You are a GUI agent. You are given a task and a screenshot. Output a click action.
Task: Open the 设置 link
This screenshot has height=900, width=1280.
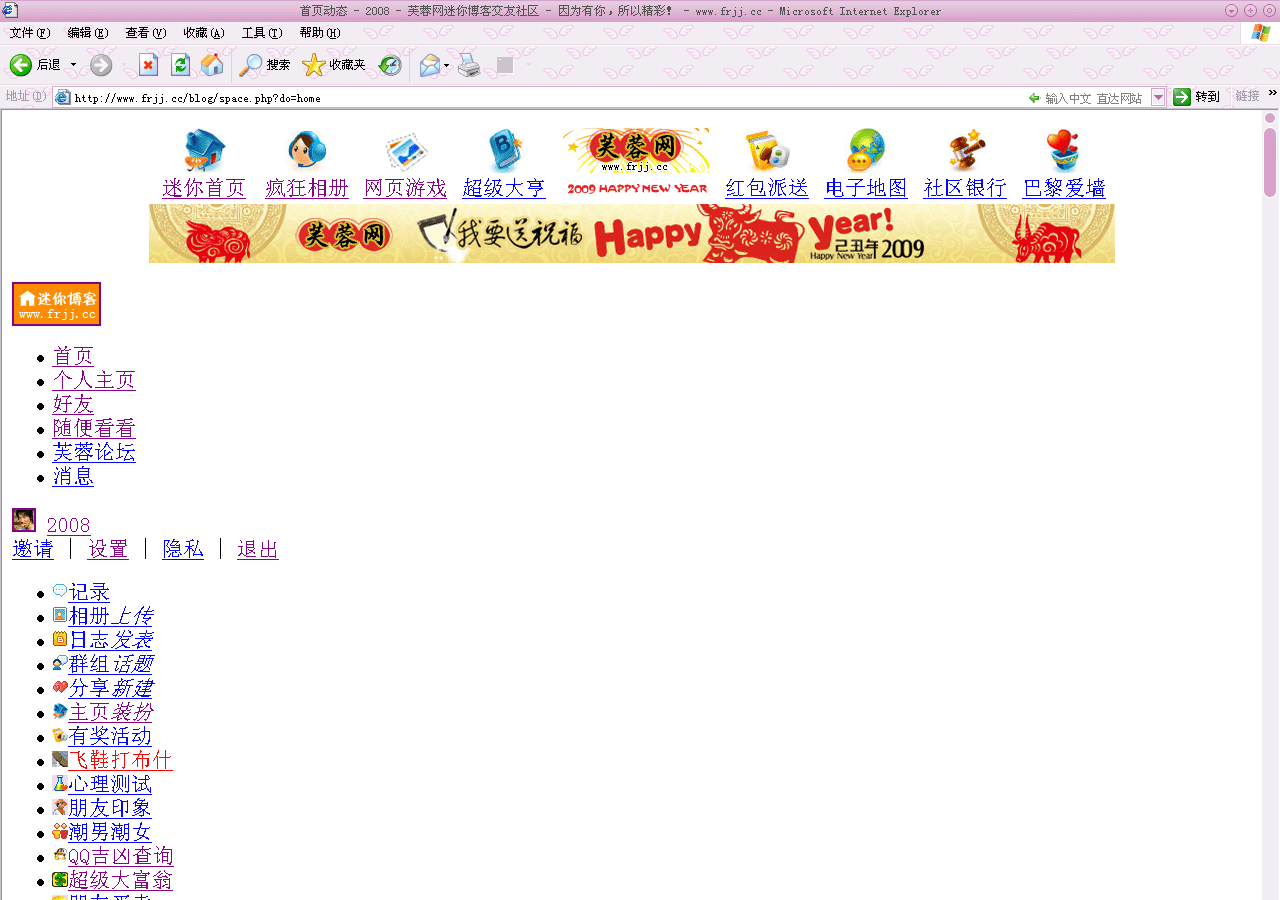pos(108,549)
